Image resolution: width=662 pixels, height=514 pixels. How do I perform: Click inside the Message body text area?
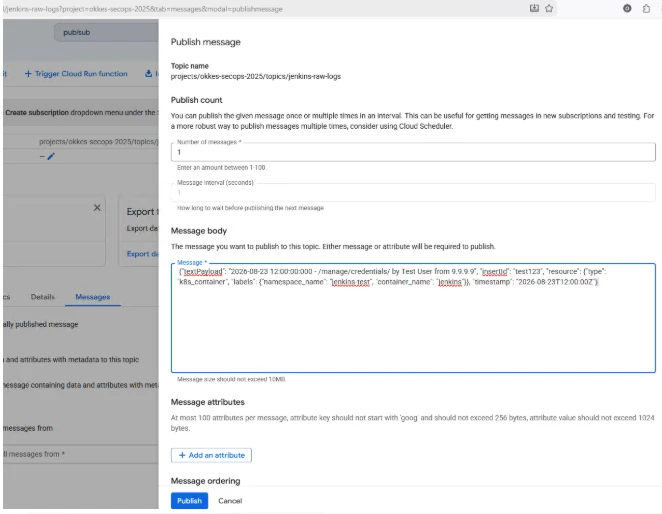pos(413,318)
